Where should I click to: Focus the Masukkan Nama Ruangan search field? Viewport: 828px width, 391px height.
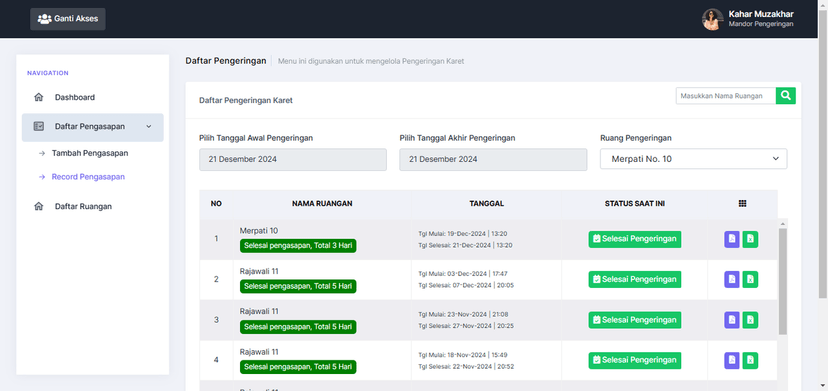(726, 96)
